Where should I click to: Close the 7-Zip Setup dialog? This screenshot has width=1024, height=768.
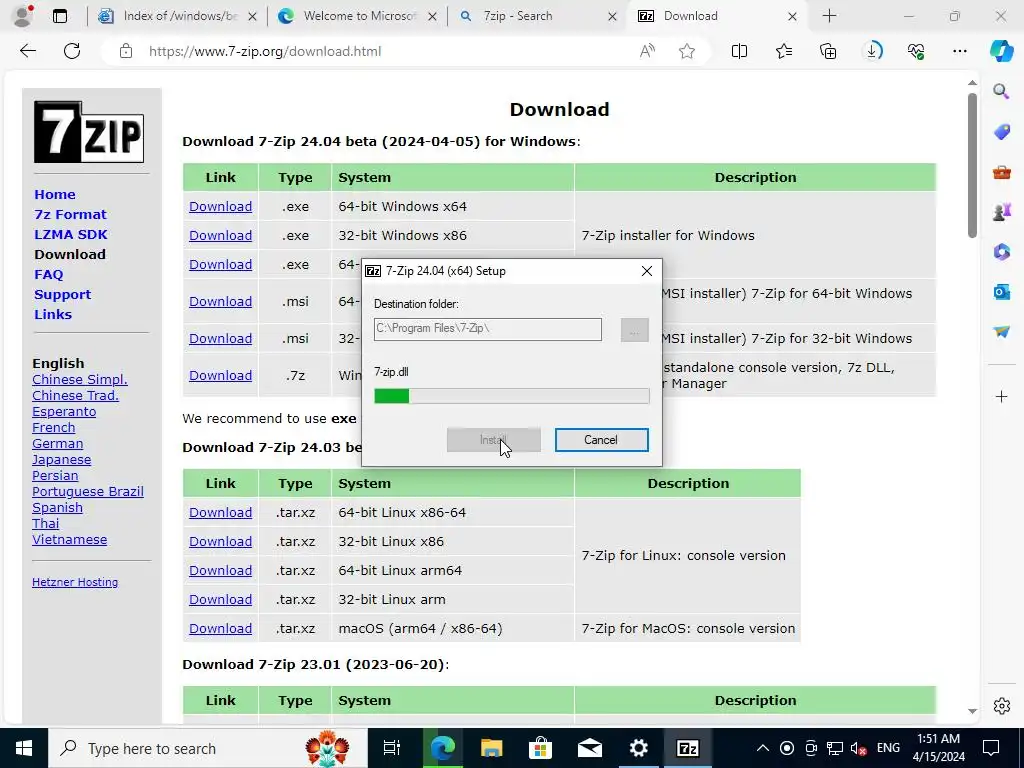(647, 270)
